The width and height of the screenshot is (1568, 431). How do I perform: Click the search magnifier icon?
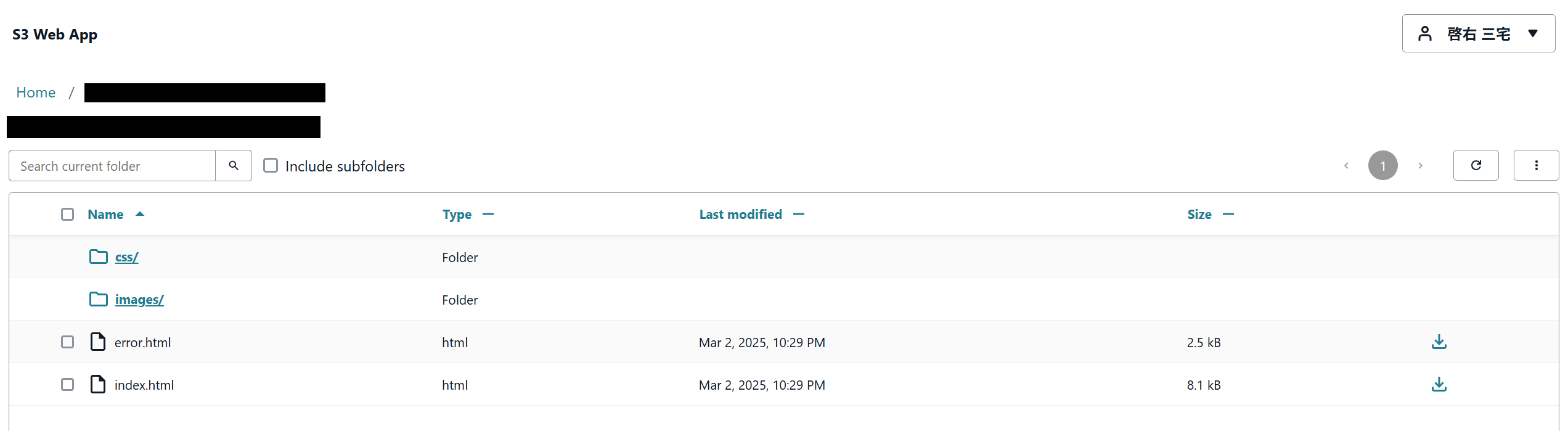pos(234,165)
